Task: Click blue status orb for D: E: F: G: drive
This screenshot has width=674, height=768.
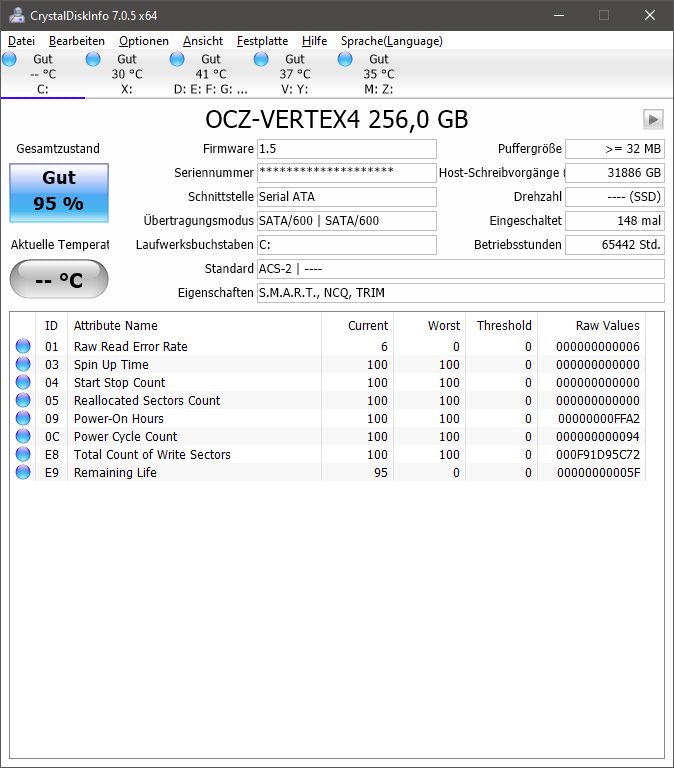Action: (x=177, y=59)
